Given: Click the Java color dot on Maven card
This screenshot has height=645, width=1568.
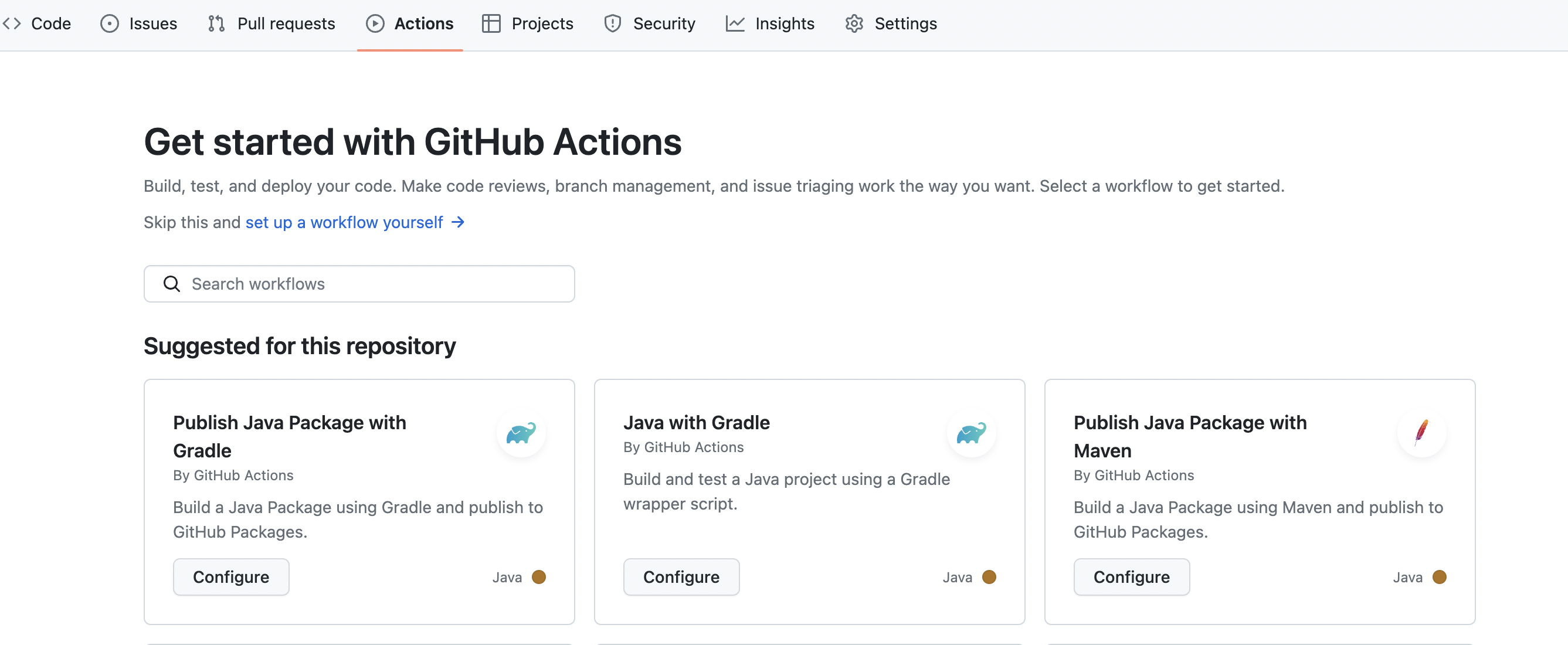Looking at the screenshot, I should click(1439, 577).
